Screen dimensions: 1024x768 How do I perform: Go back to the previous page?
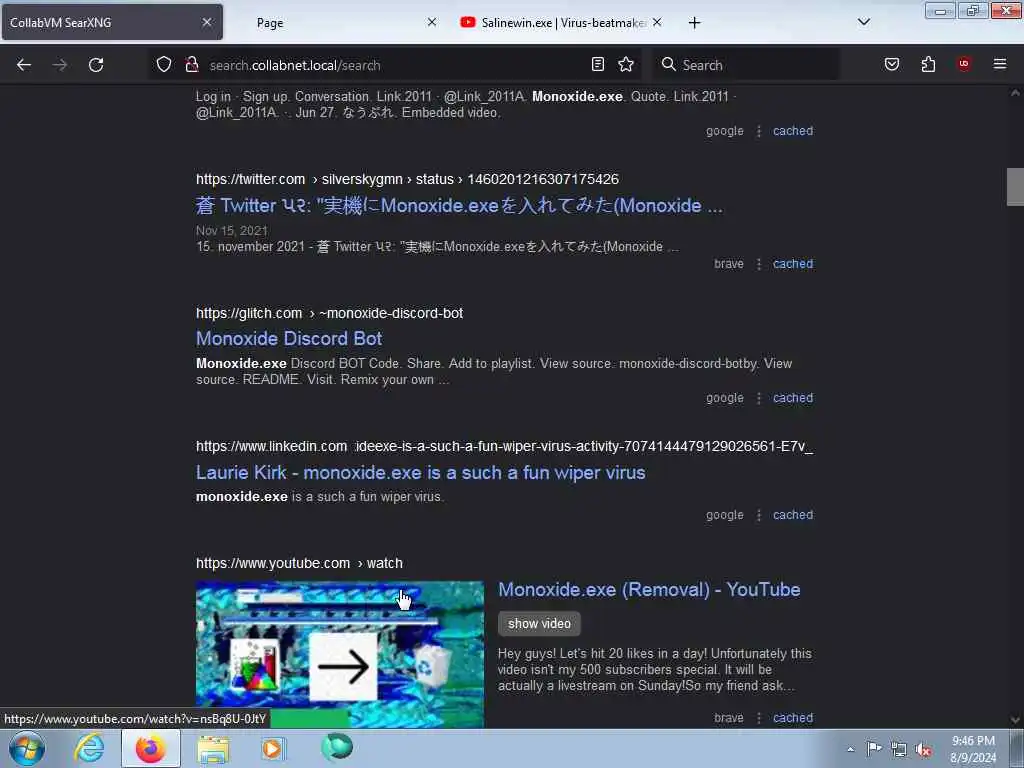24,65
